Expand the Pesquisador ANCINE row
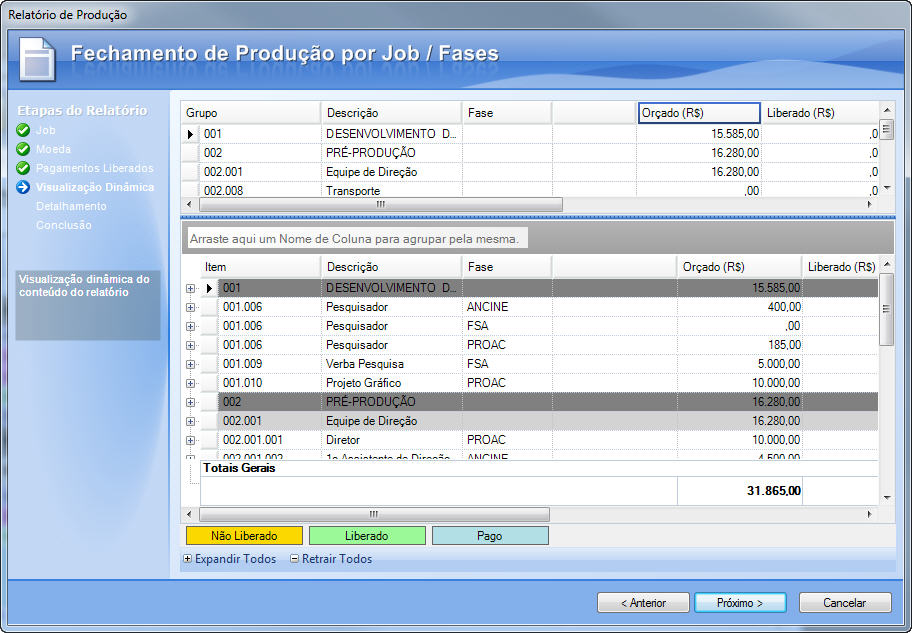The image size is (912, 633). 190,307
